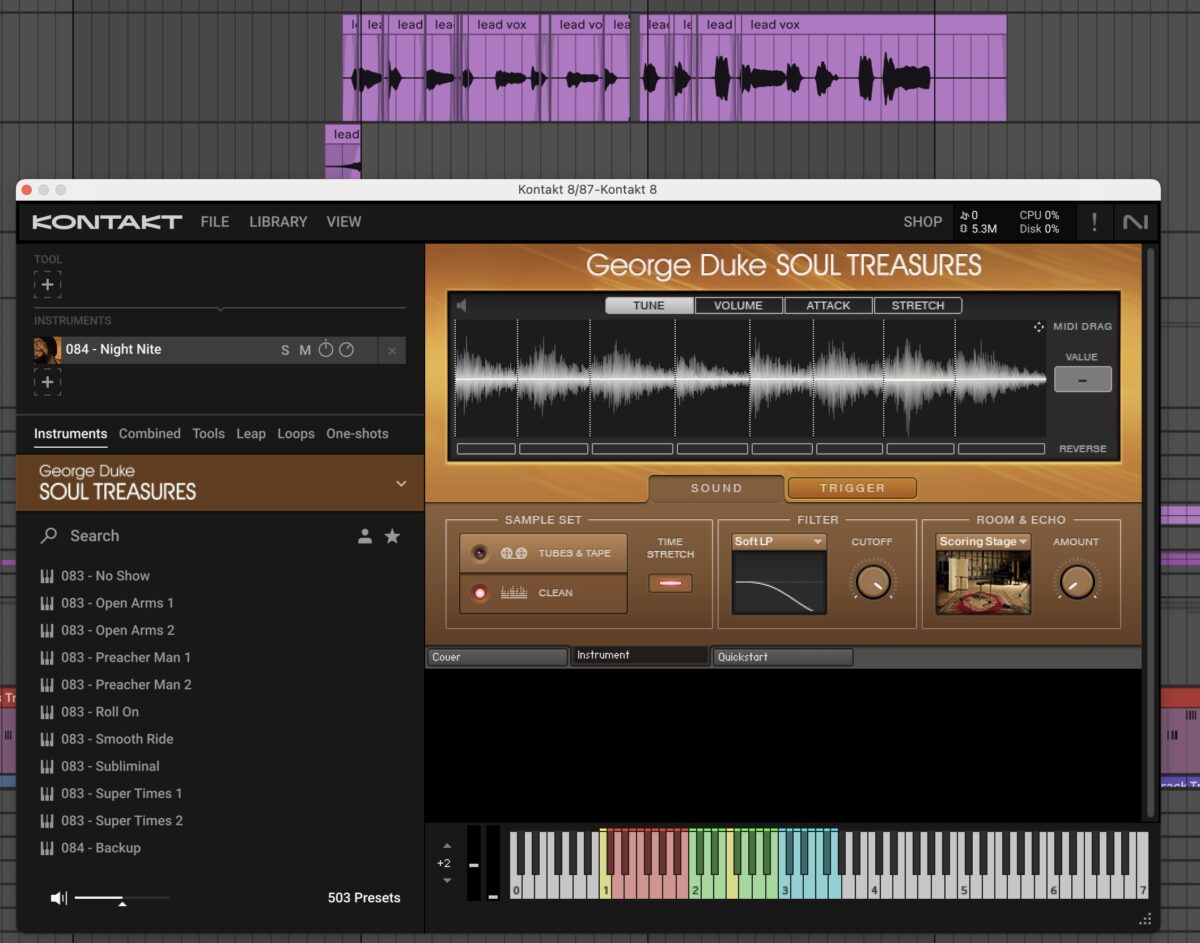
Task: Expand the George Duke Soul Treasures library chevron
Action: (x=401, y=484)
